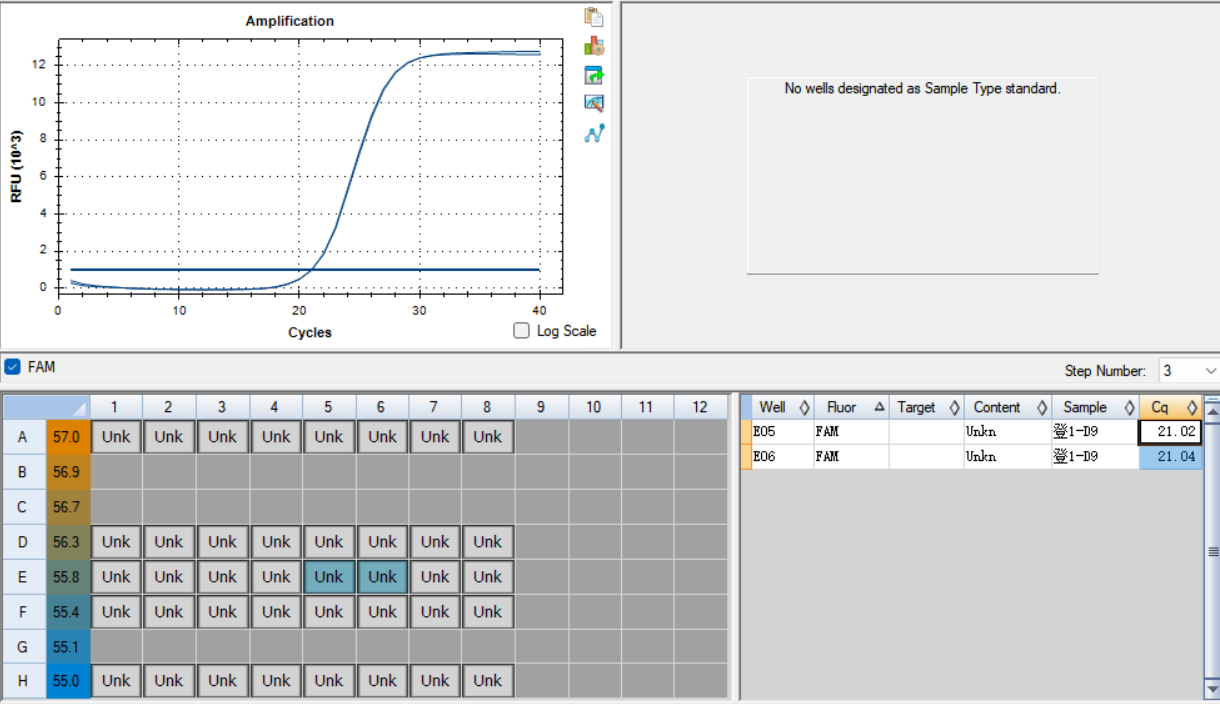Select plate row A header

(24, 437)
